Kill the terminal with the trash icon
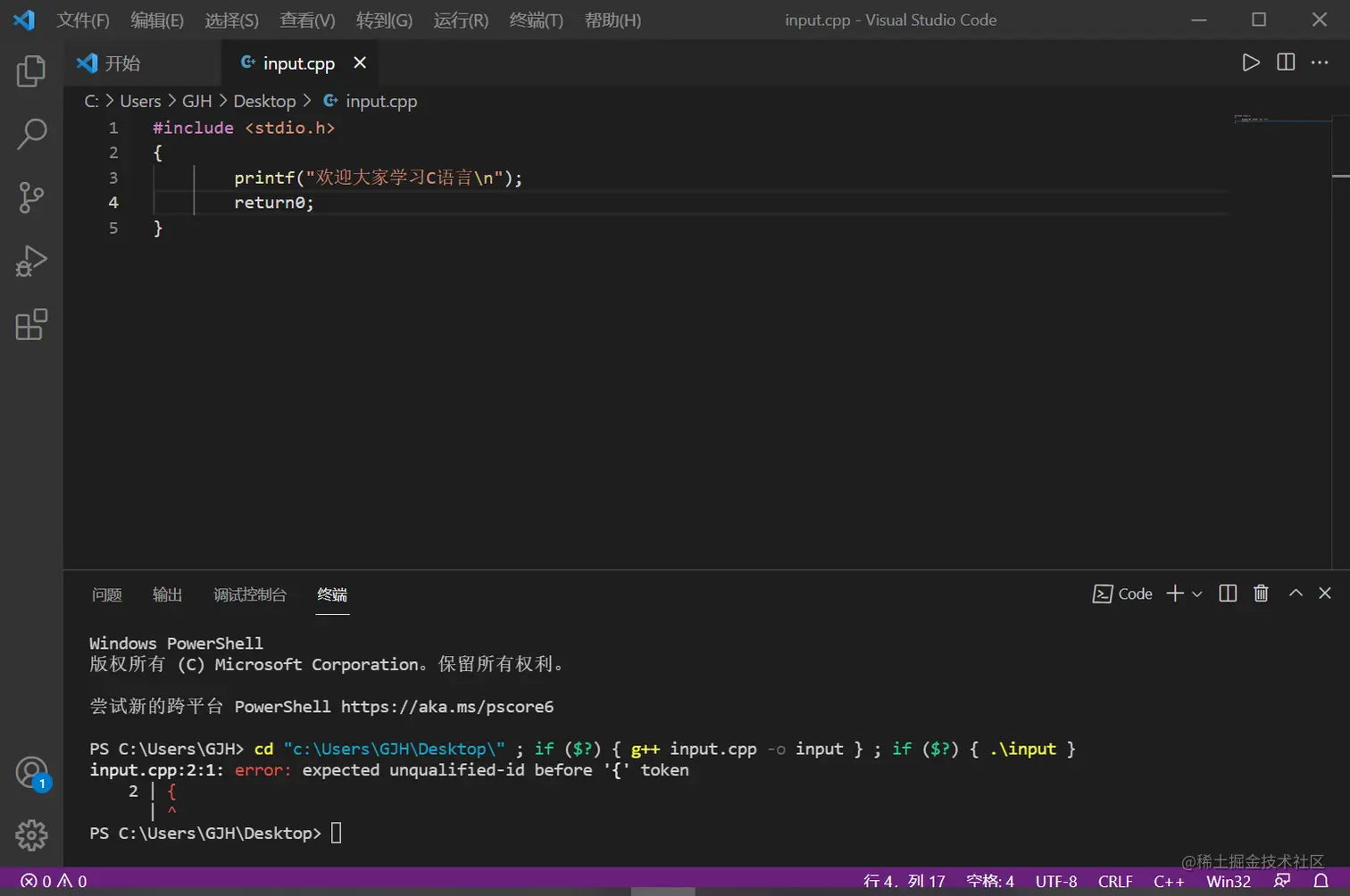The width and height of the screenshot is (1350, 896). click(1261, 593)
